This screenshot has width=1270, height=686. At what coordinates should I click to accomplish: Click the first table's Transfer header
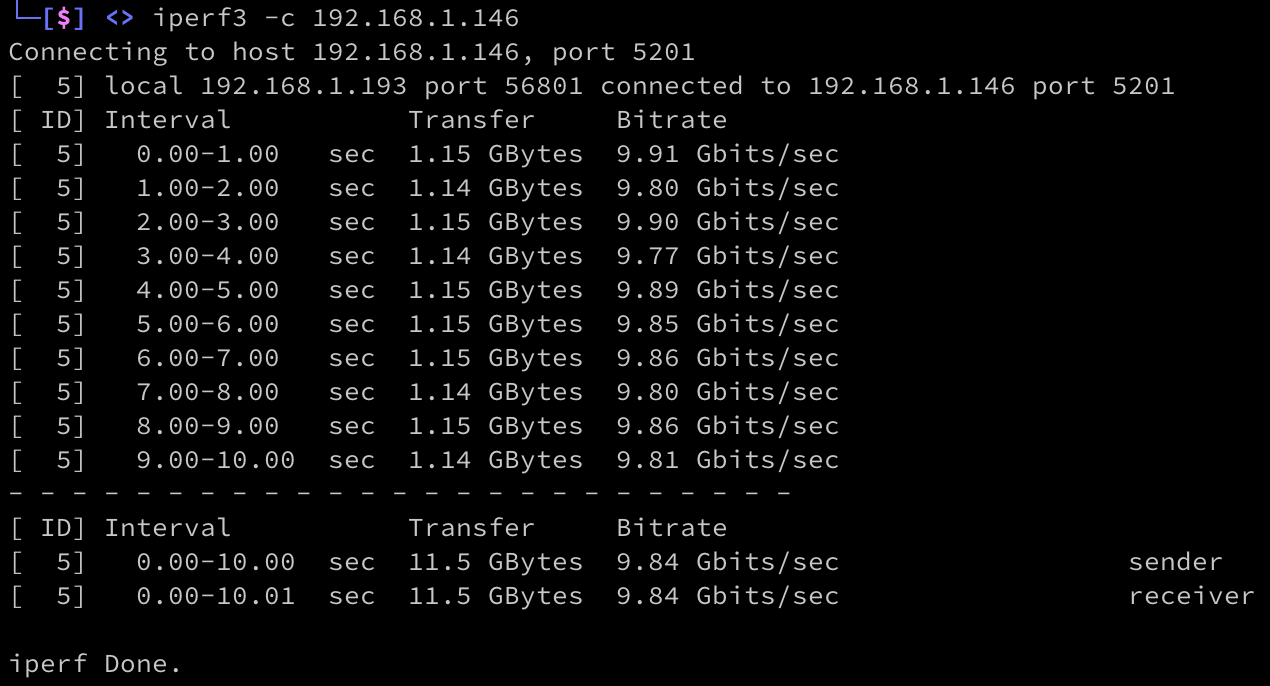coord(472,120)
